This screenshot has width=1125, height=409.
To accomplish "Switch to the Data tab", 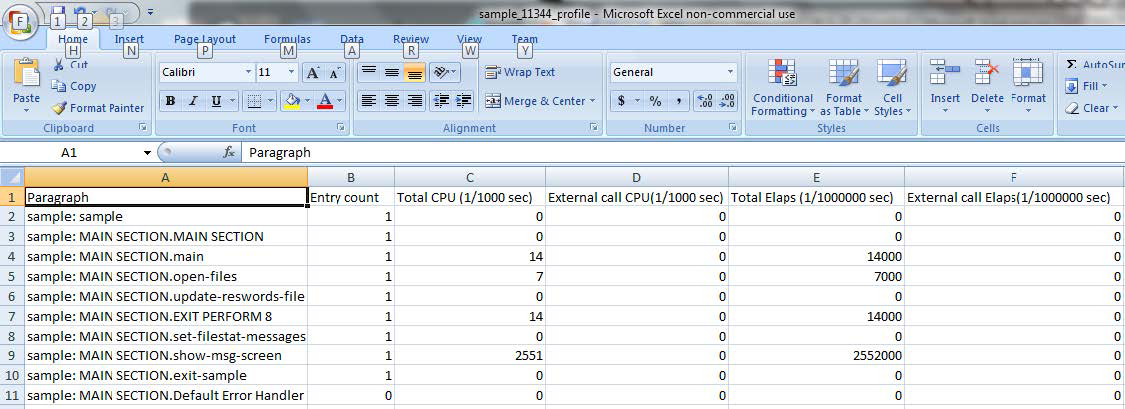I will (x=352, y=39).
